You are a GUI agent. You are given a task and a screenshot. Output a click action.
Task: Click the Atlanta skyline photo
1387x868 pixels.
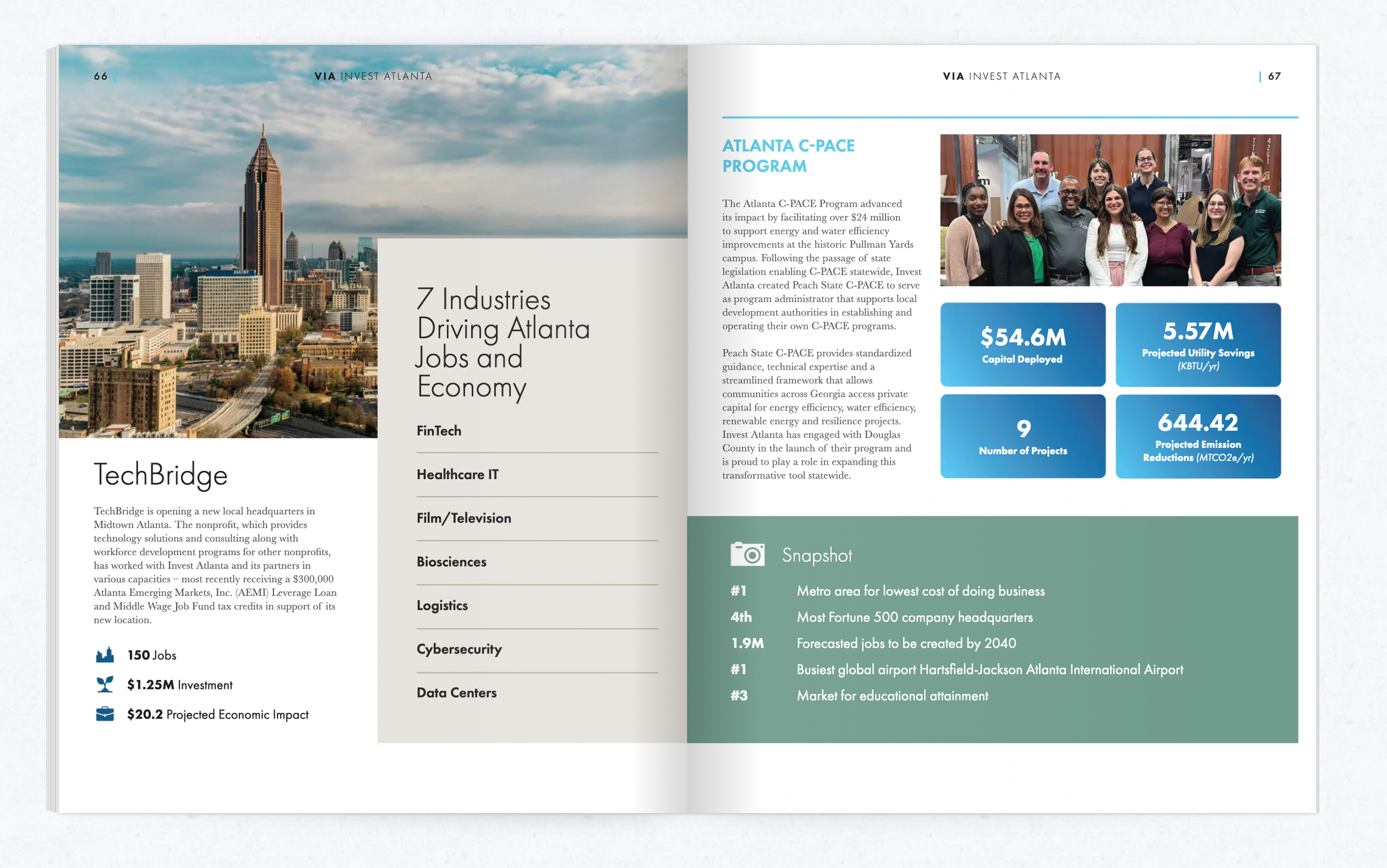pos(218,241)
